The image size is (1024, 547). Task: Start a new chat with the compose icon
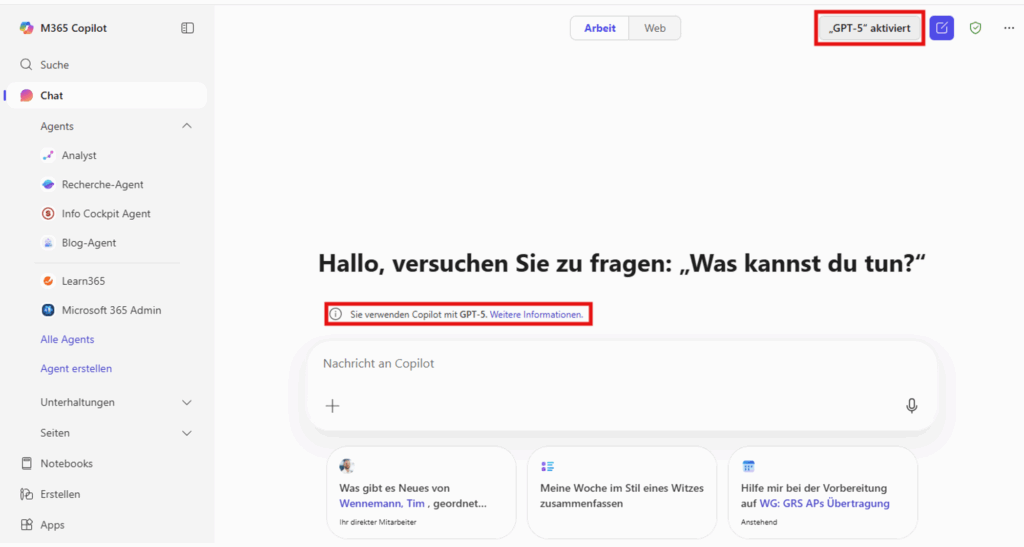point(942,28)
